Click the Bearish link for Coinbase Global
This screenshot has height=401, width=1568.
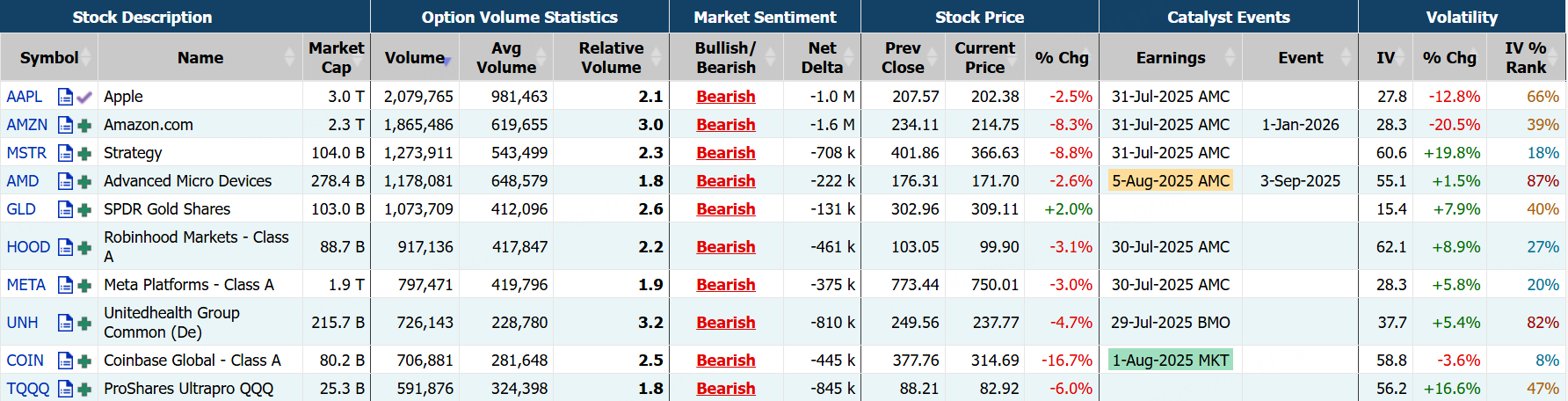pos(726,361)
